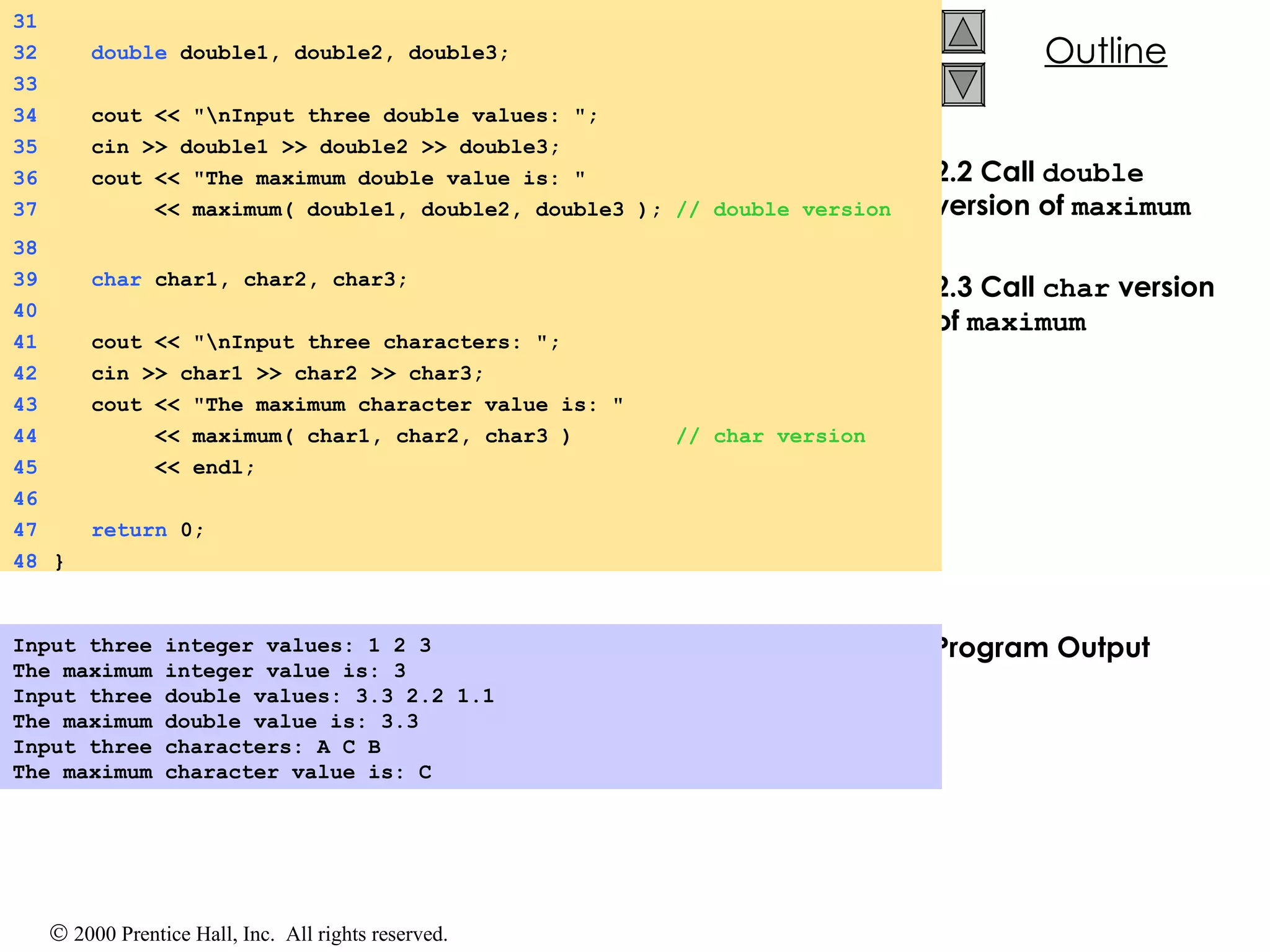Open the underlined Outline link
The image size is (1270, 952).
tap(1106, 51)
